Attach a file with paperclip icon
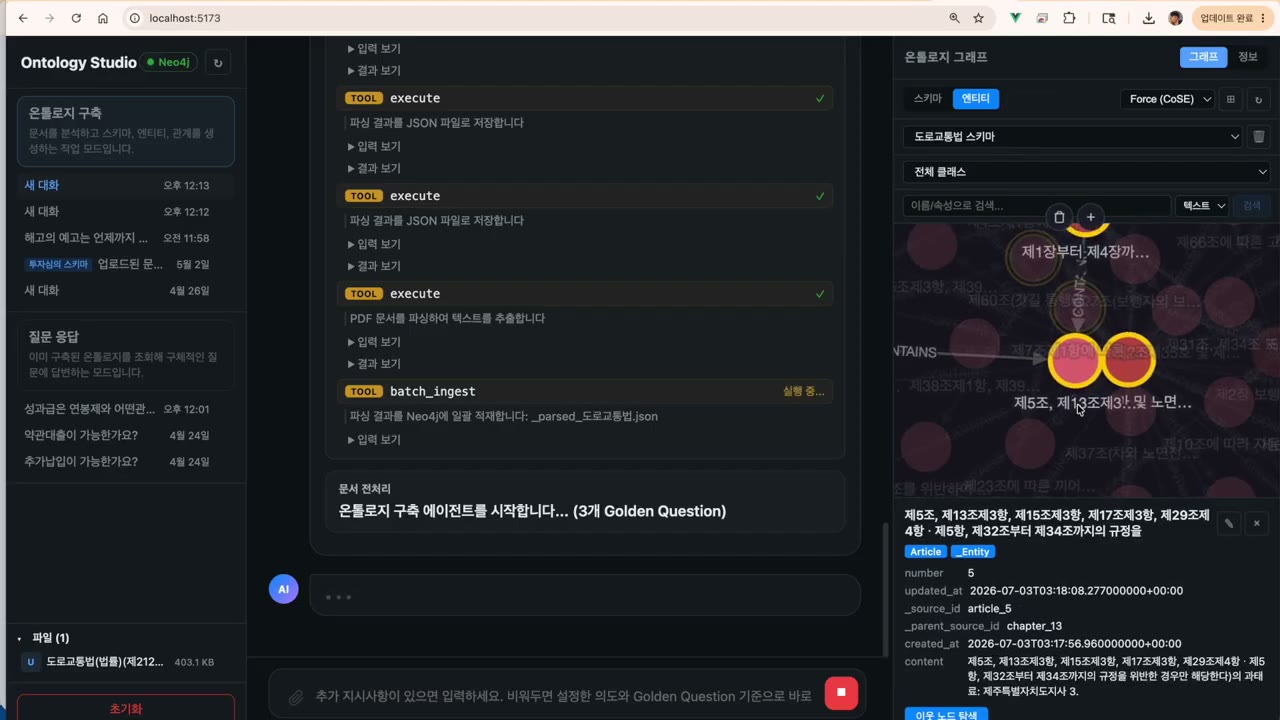 click(296, 696)
